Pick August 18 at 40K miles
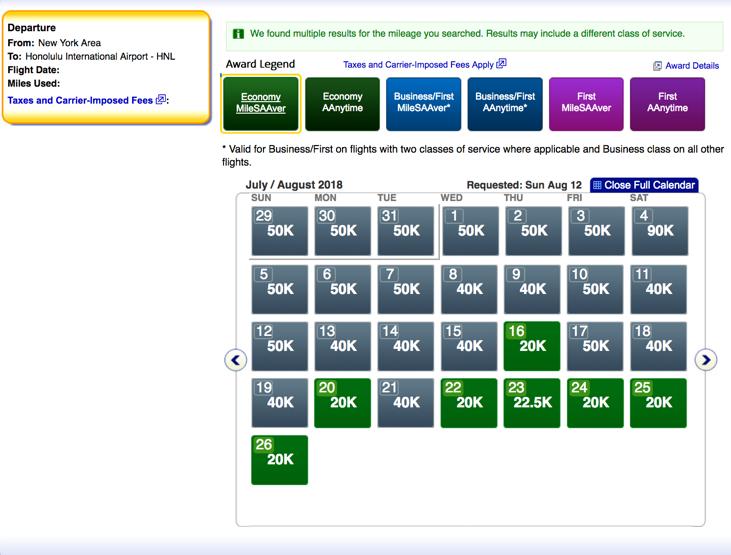 658,346
